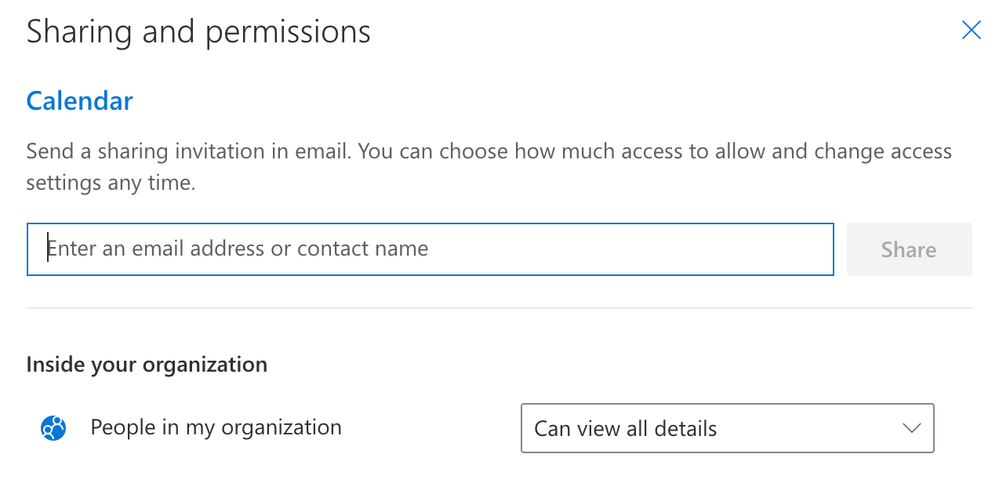
Task: Click the People in my organization icon
Action: (x=54, y=428)
